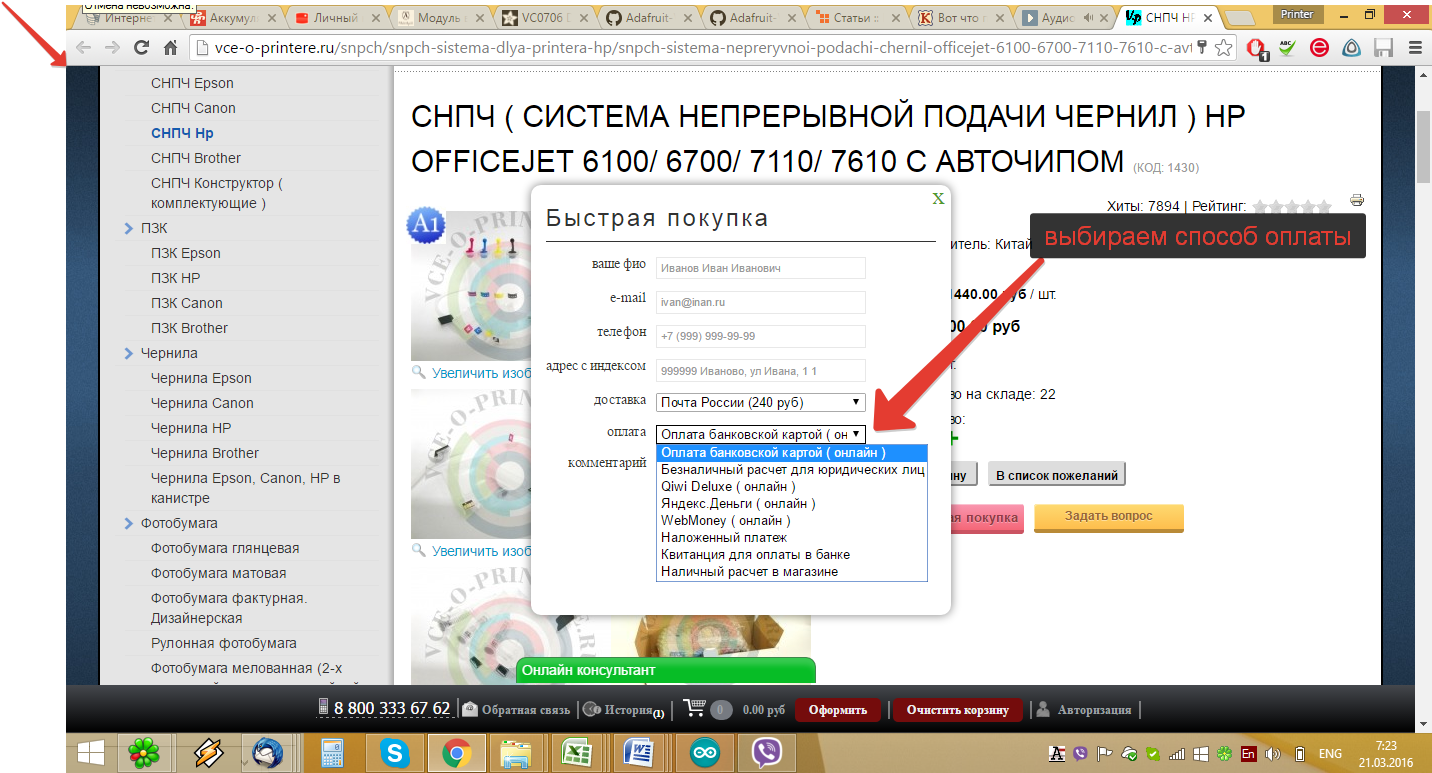This screenshot has height=773, width=1432.
Task: Open Skype from the taskbar
Action: coord(394,751)
